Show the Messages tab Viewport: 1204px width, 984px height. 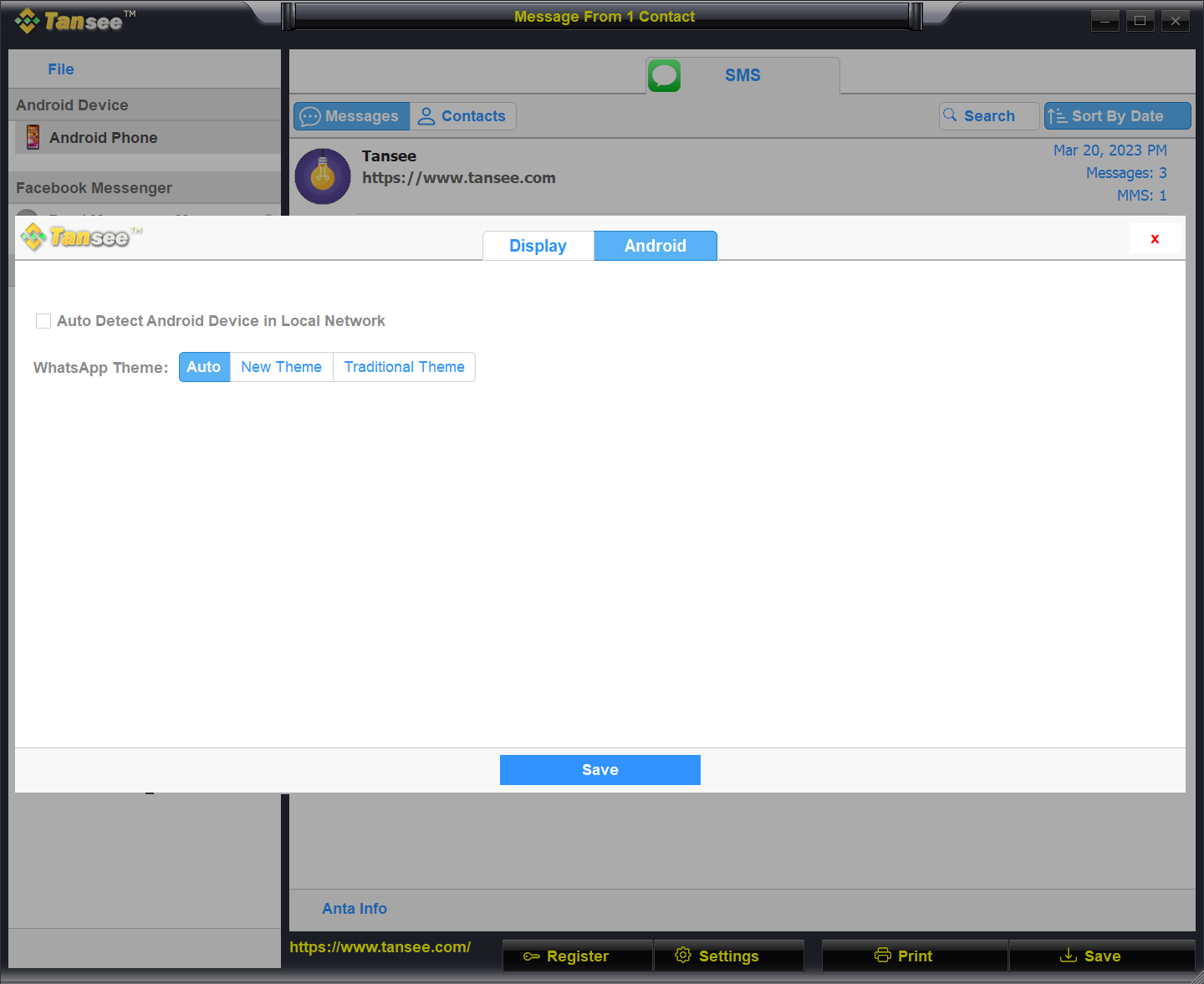(x=351, y=116)
